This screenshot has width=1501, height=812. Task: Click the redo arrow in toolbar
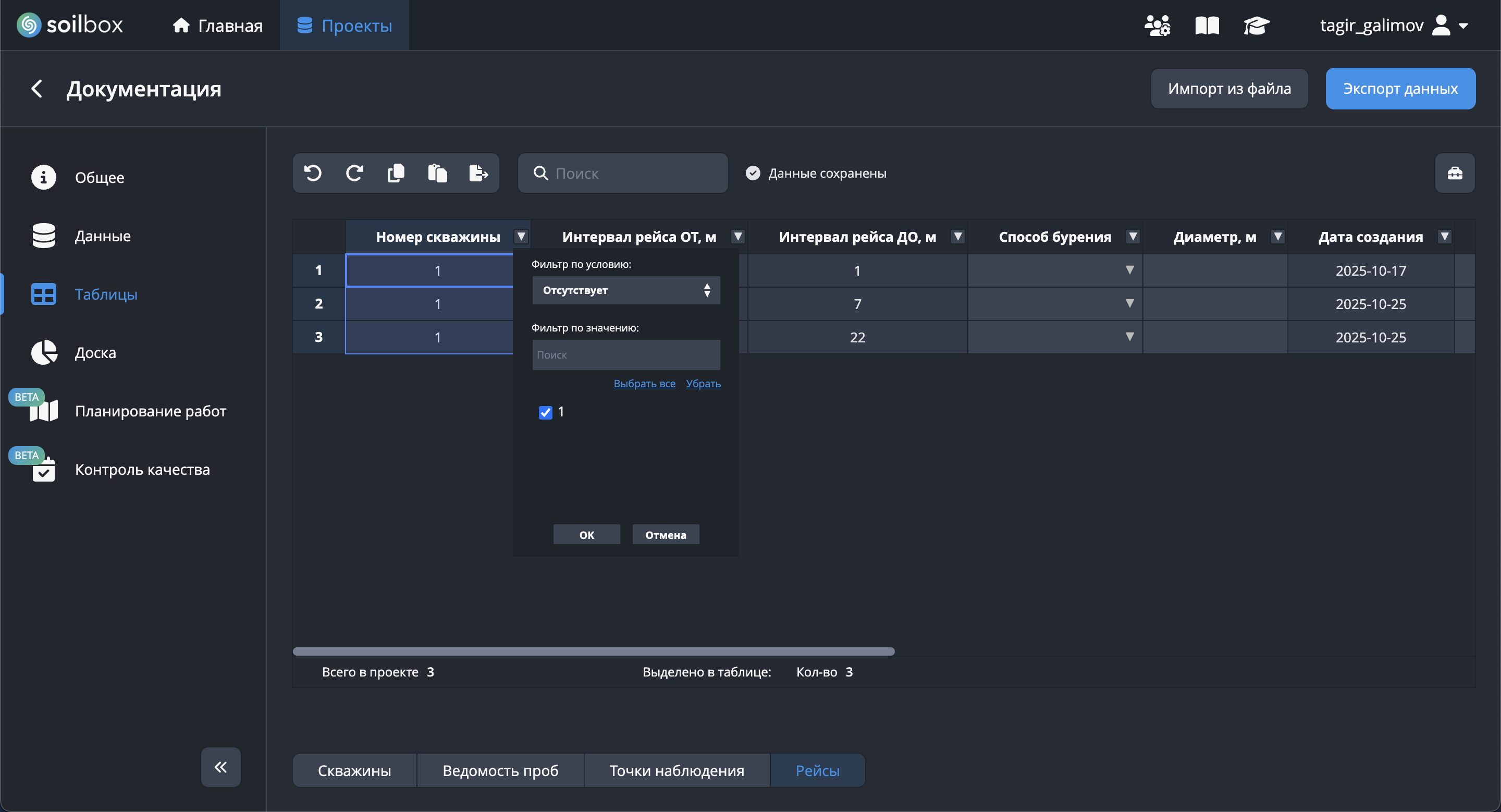(354, 173)
